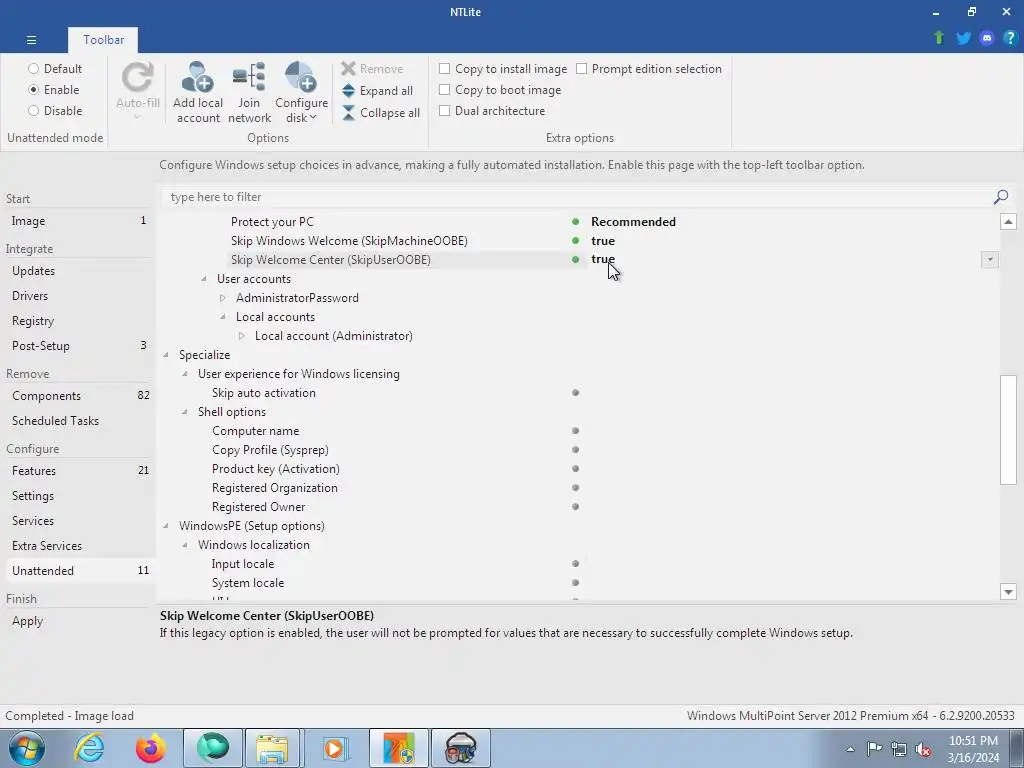
Task: Open Features page in sidebar
Action: [x=79, y=470]
